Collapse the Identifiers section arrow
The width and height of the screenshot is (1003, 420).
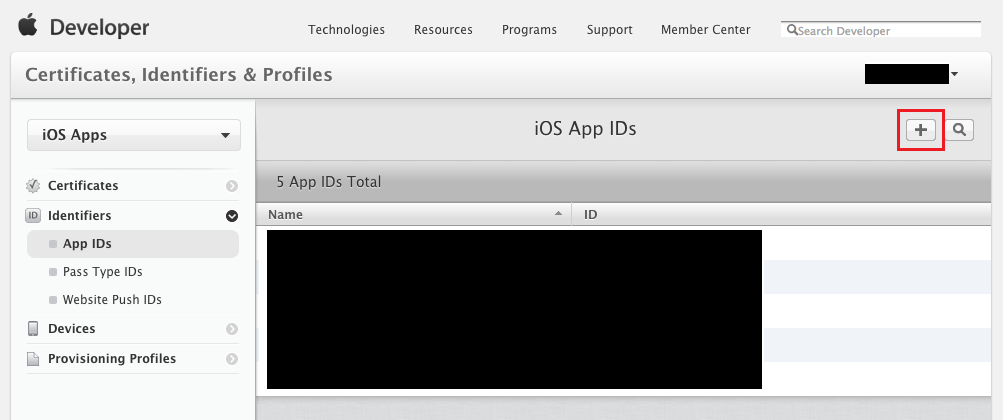(232, 216)
